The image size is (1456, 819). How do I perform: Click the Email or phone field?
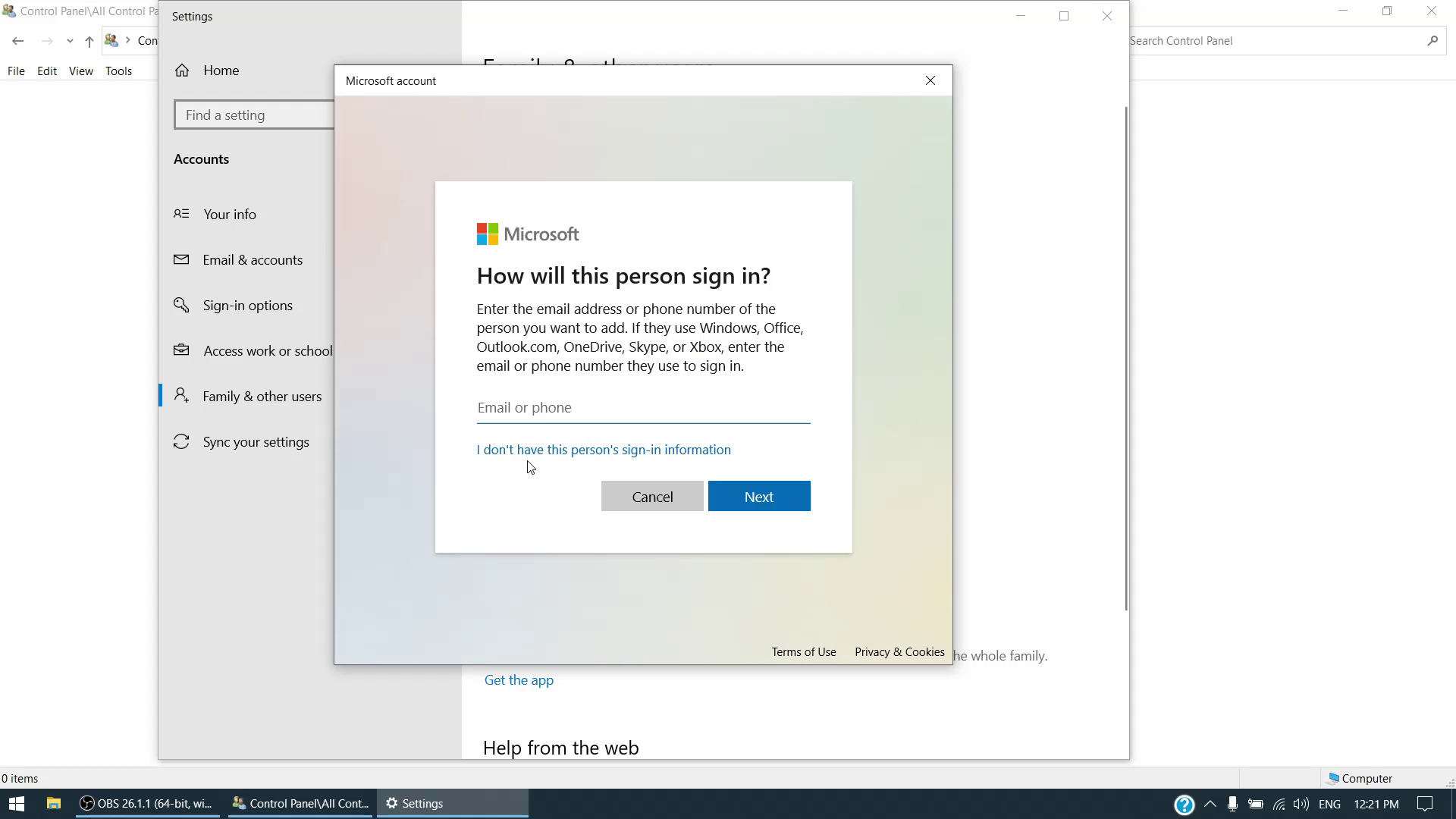(643, 408)
